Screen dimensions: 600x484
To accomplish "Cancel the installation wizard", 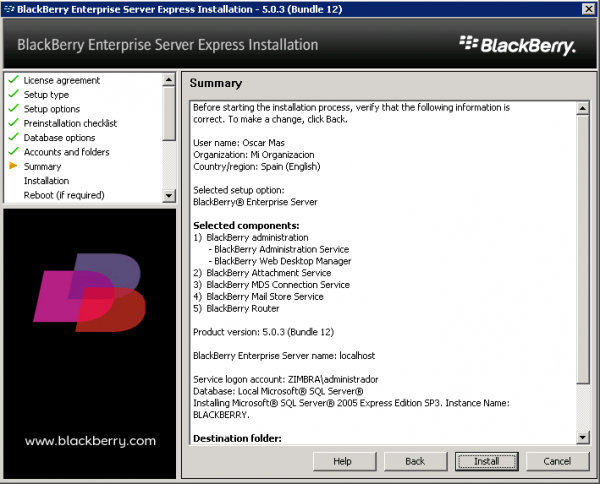I will tap(557, 461).
